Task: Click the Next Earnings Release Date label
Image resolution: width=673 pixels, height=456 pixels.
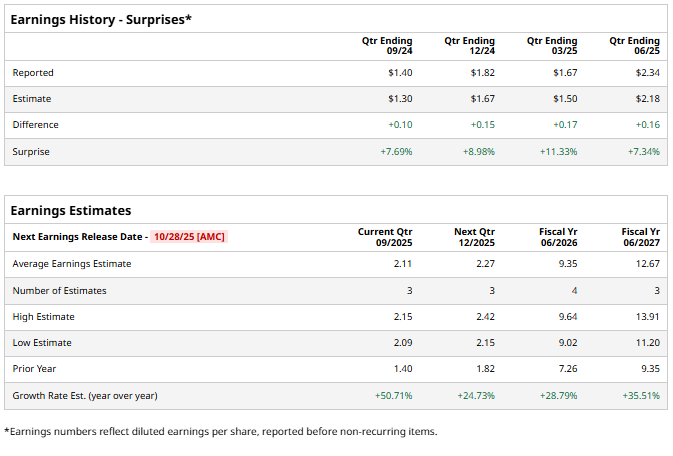Action: pos(78,237)
